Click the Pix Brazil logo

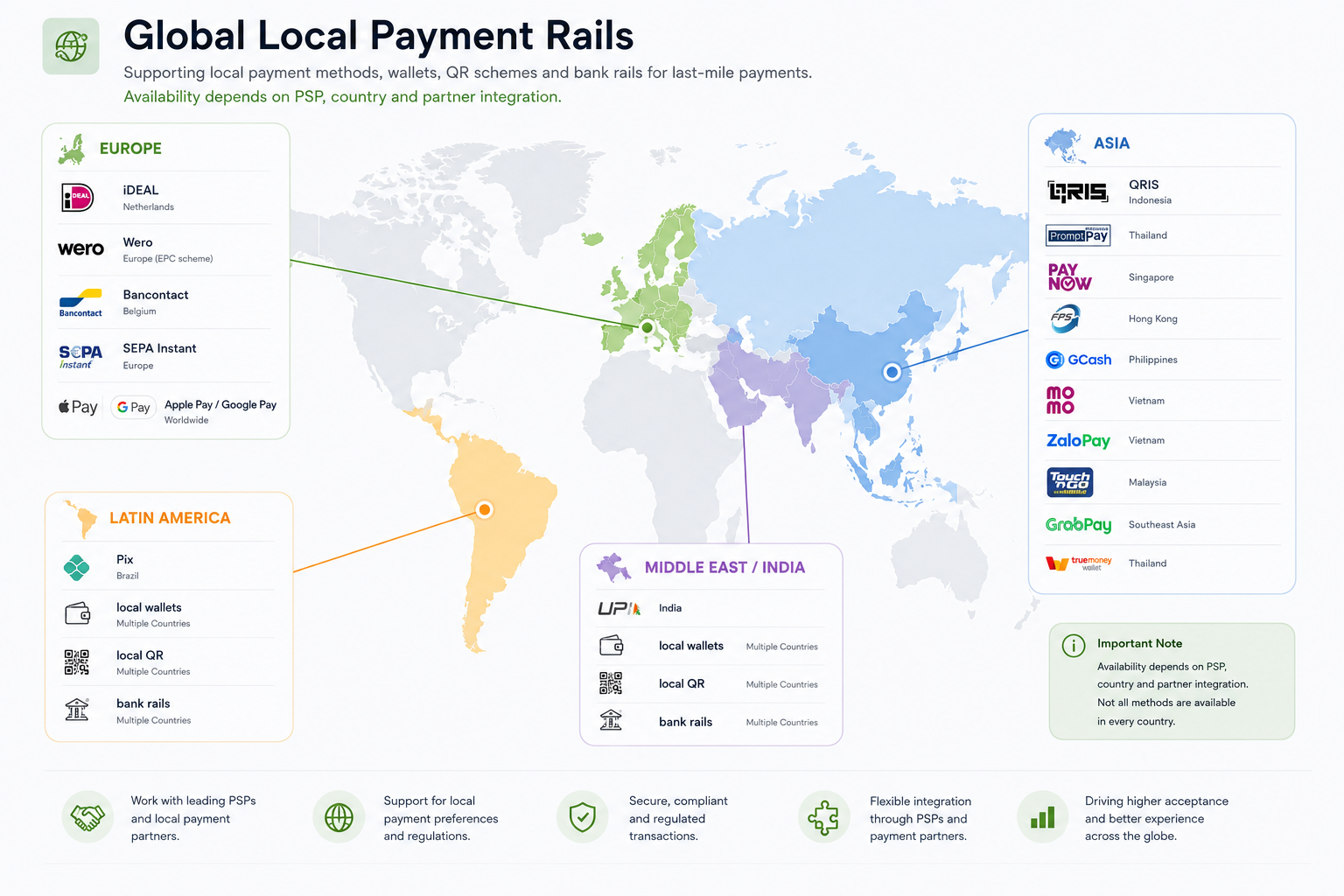tap(77, 567)
